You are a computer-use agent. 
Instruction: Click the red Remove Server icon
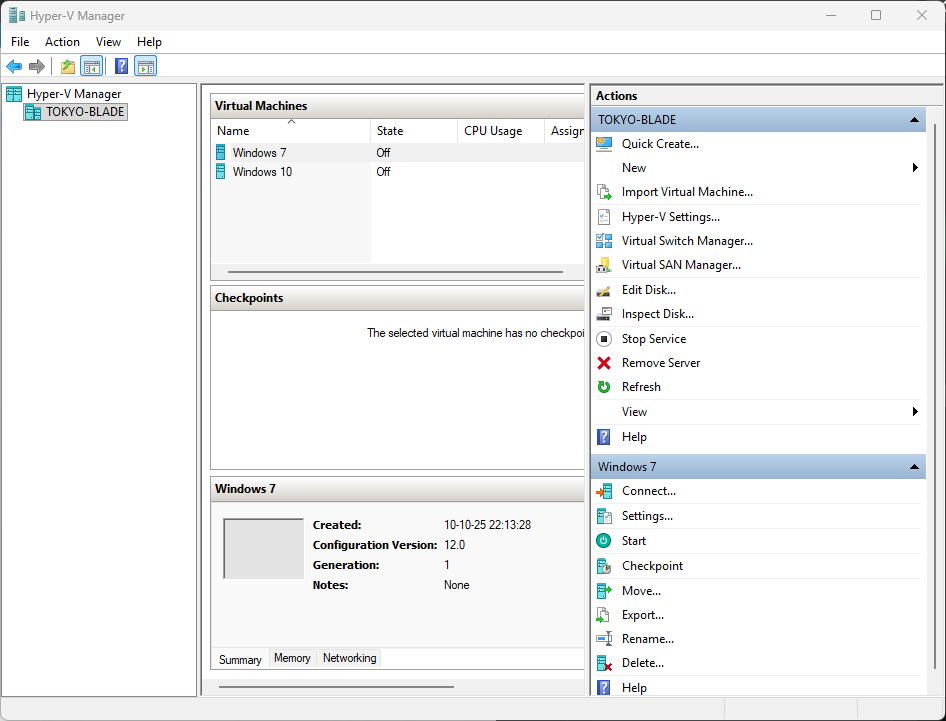pos(604,363)
